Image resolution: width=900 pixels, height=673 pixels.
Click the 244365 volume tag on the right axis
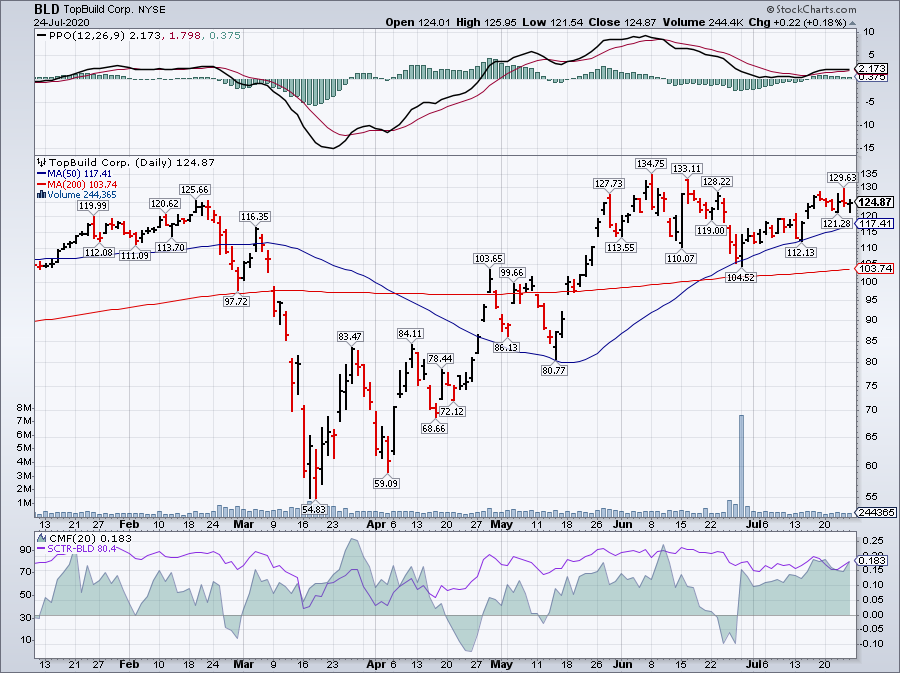coord(875,512)
